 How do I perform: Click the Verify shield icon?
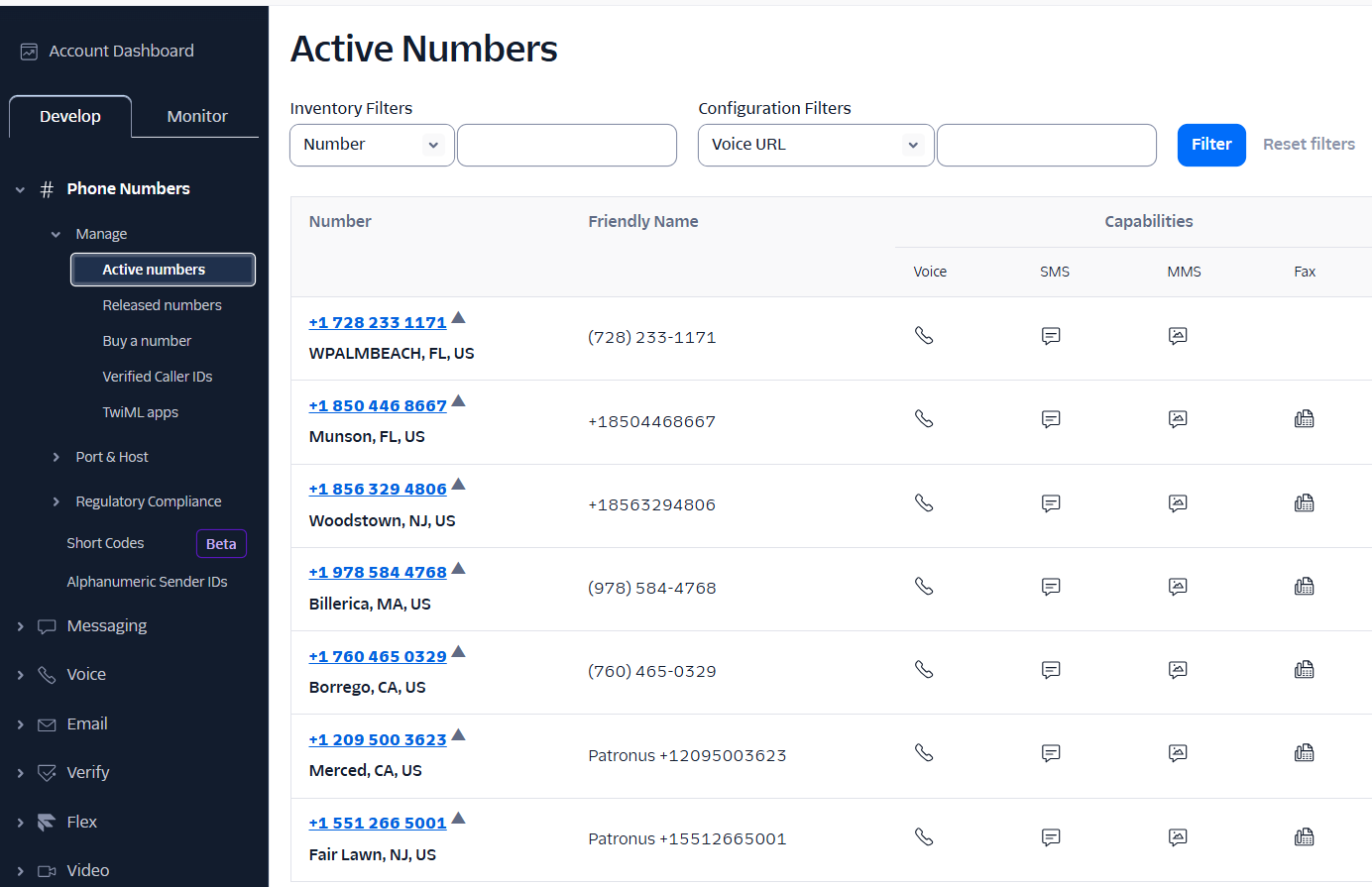[47, 772]
